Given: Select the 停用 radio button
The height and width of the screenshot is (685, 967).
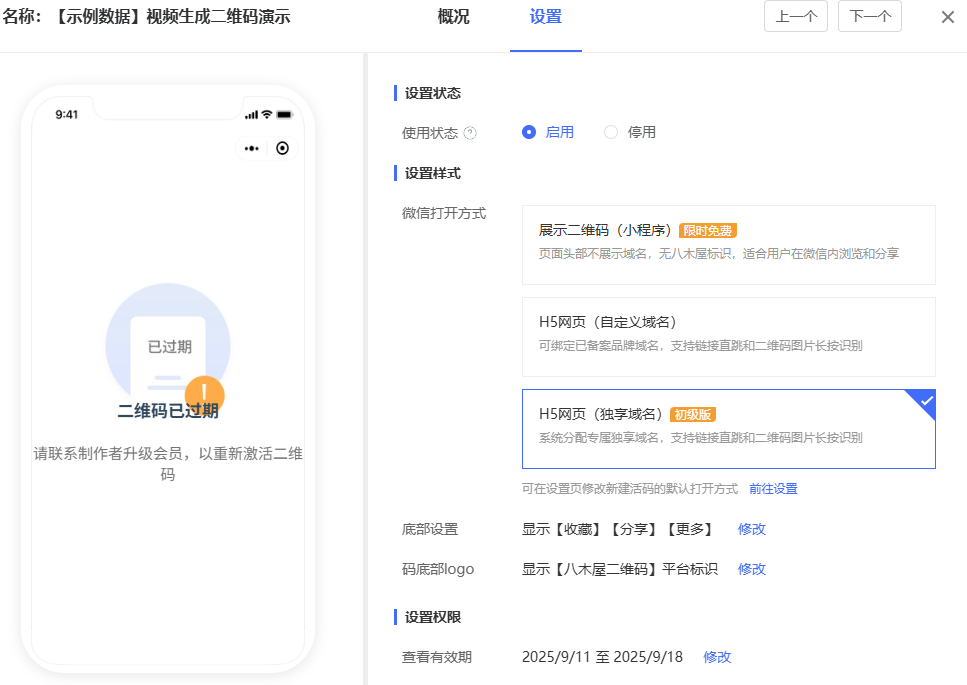Looking at the screenshot, I should point(611,132).
